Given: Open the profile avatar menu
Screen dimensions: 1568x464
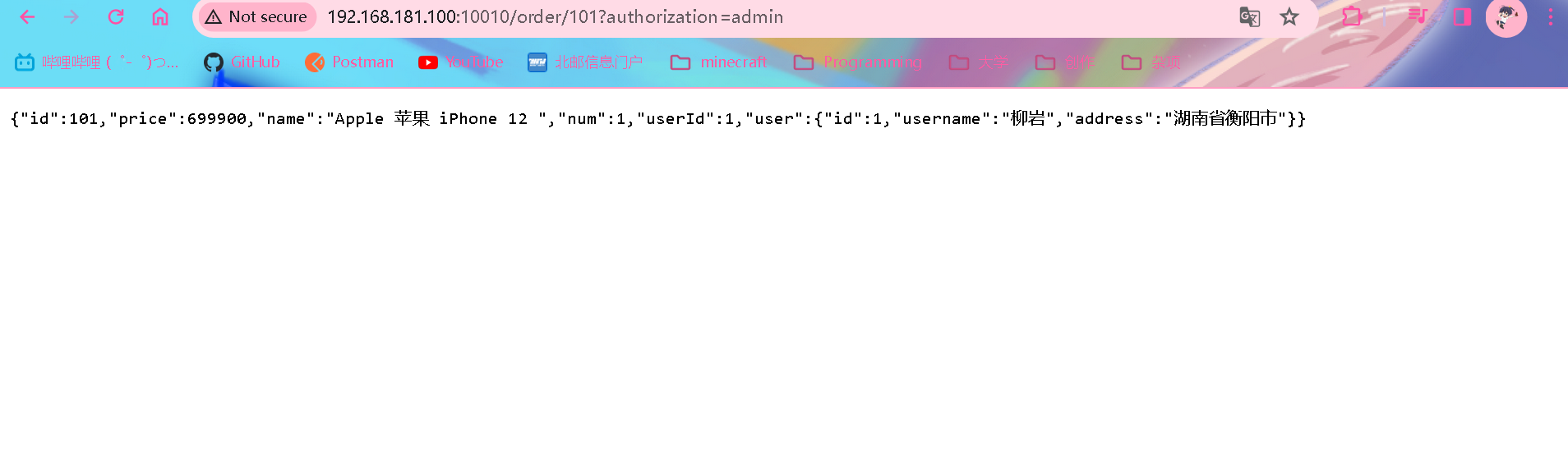Looking at the screenshot, I should tap(1506, 16).
